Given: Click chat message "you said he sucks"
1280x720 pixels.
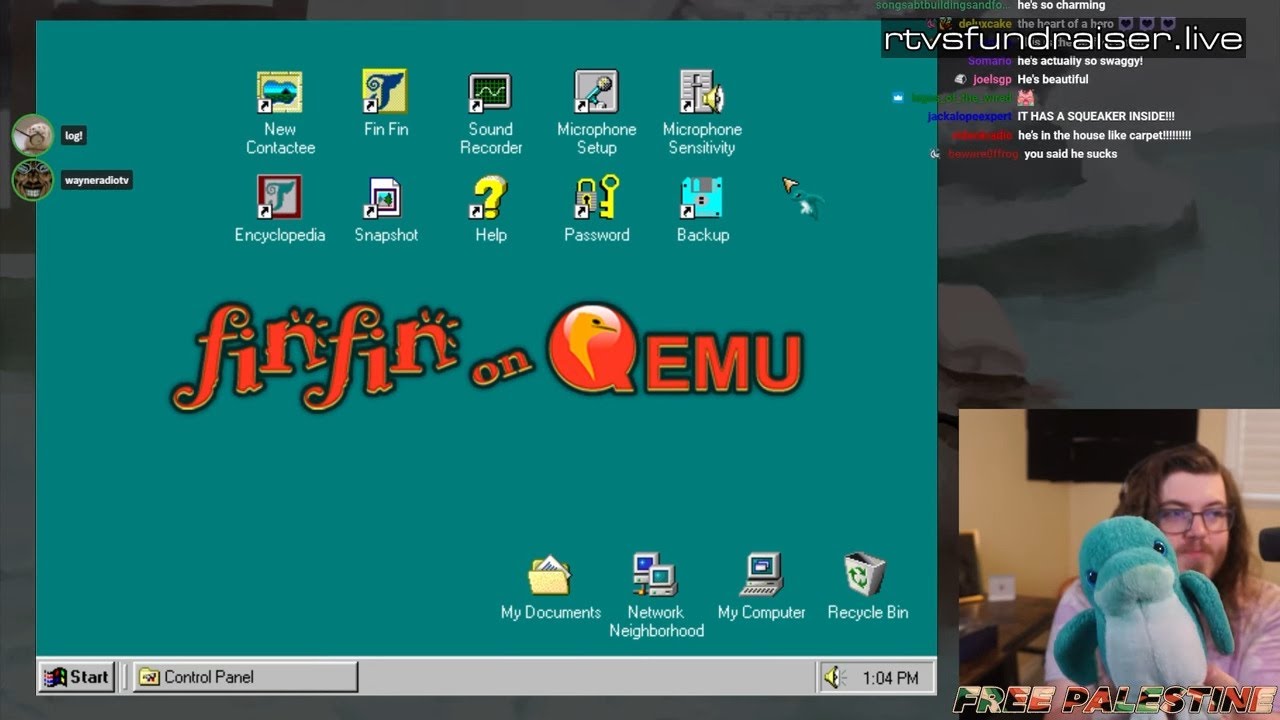Looking at the screenshot, I should click(x=1071, y=154).
